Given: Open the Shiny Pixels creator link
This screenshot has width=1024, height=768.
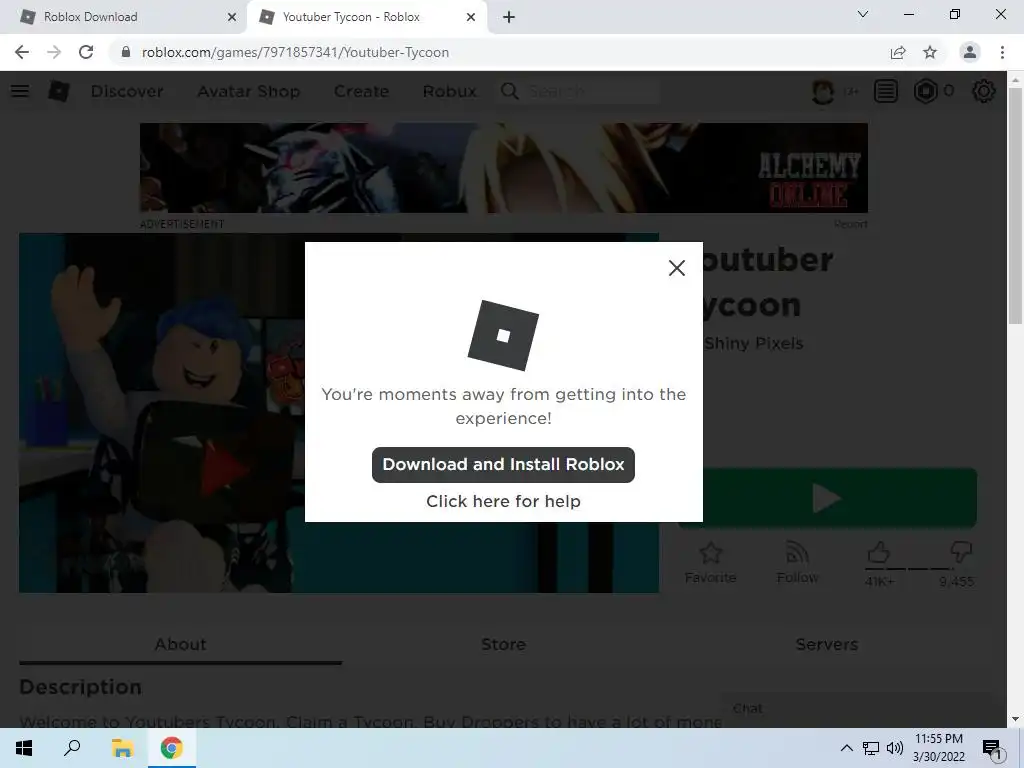Looking at the screenshot, I should click(753, 344).
